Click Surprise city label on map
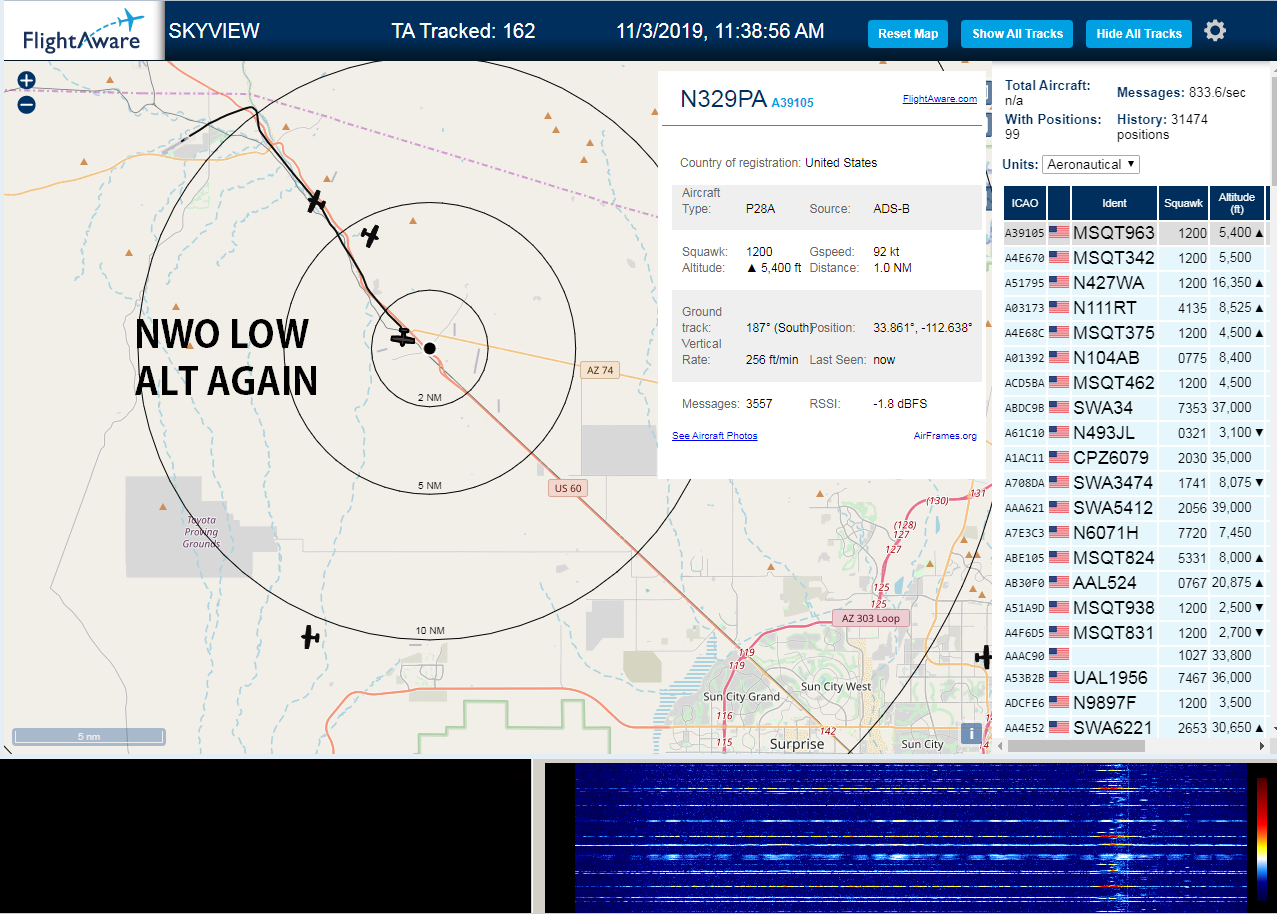This screenshot has width=1277, height=915. [x=797, y=744]
